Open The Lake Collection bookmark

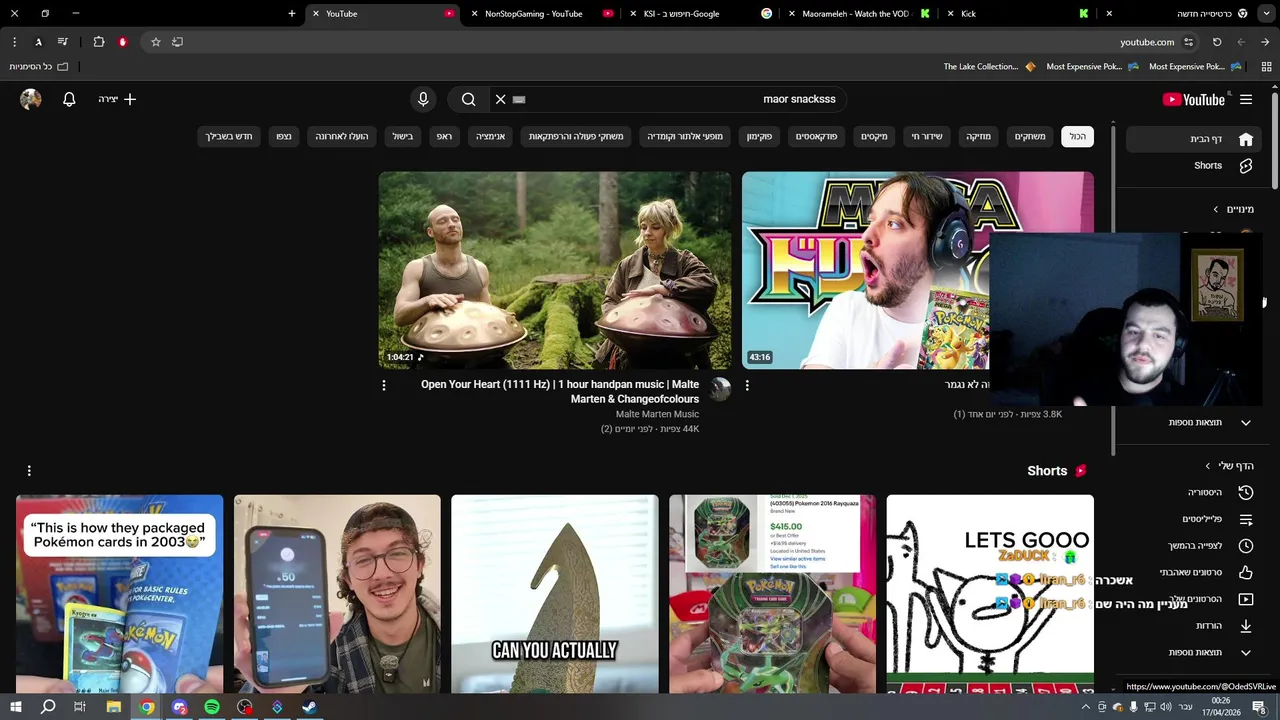click(x=989, y=67)
